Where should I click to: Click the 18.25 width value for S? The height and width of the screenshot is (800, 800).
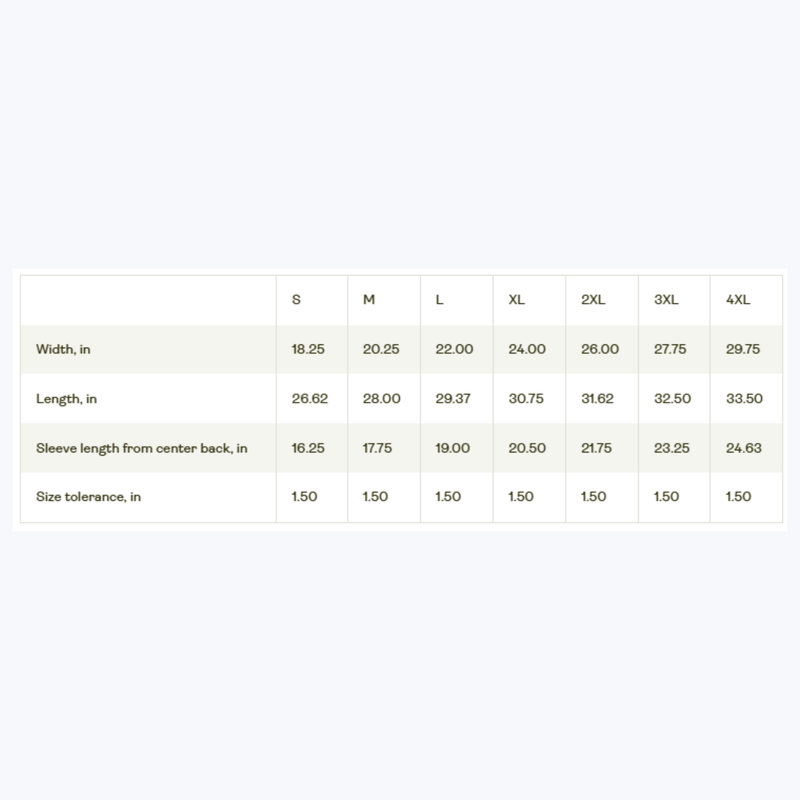coord(308,349)
